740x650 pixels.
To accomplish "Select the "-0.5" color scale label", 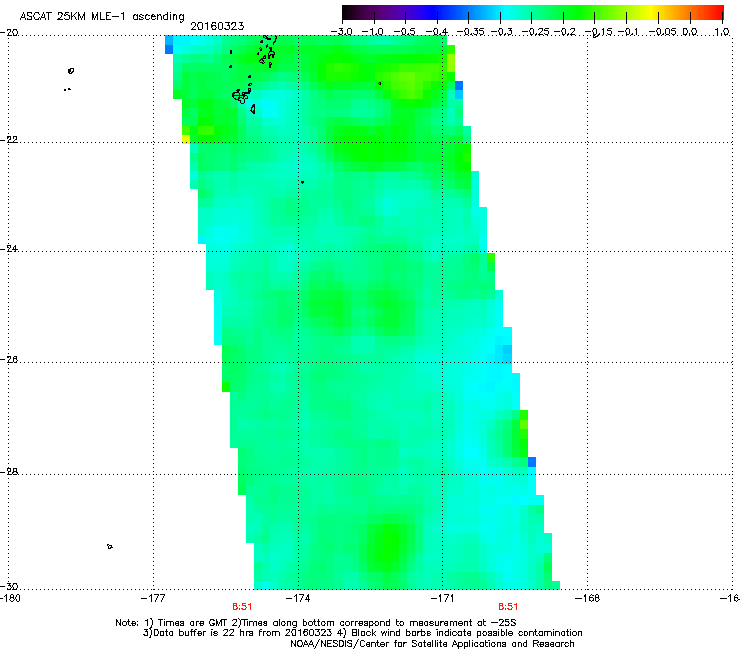I will [x=404, y=32].
